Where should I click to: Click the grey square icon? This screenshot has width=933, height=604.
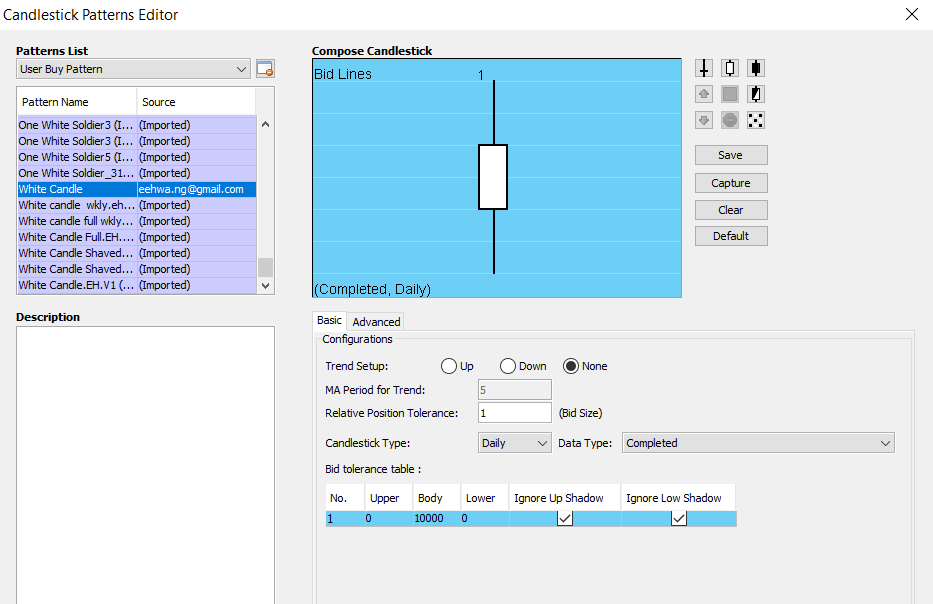pyautogui.click(x=730, y=94)
